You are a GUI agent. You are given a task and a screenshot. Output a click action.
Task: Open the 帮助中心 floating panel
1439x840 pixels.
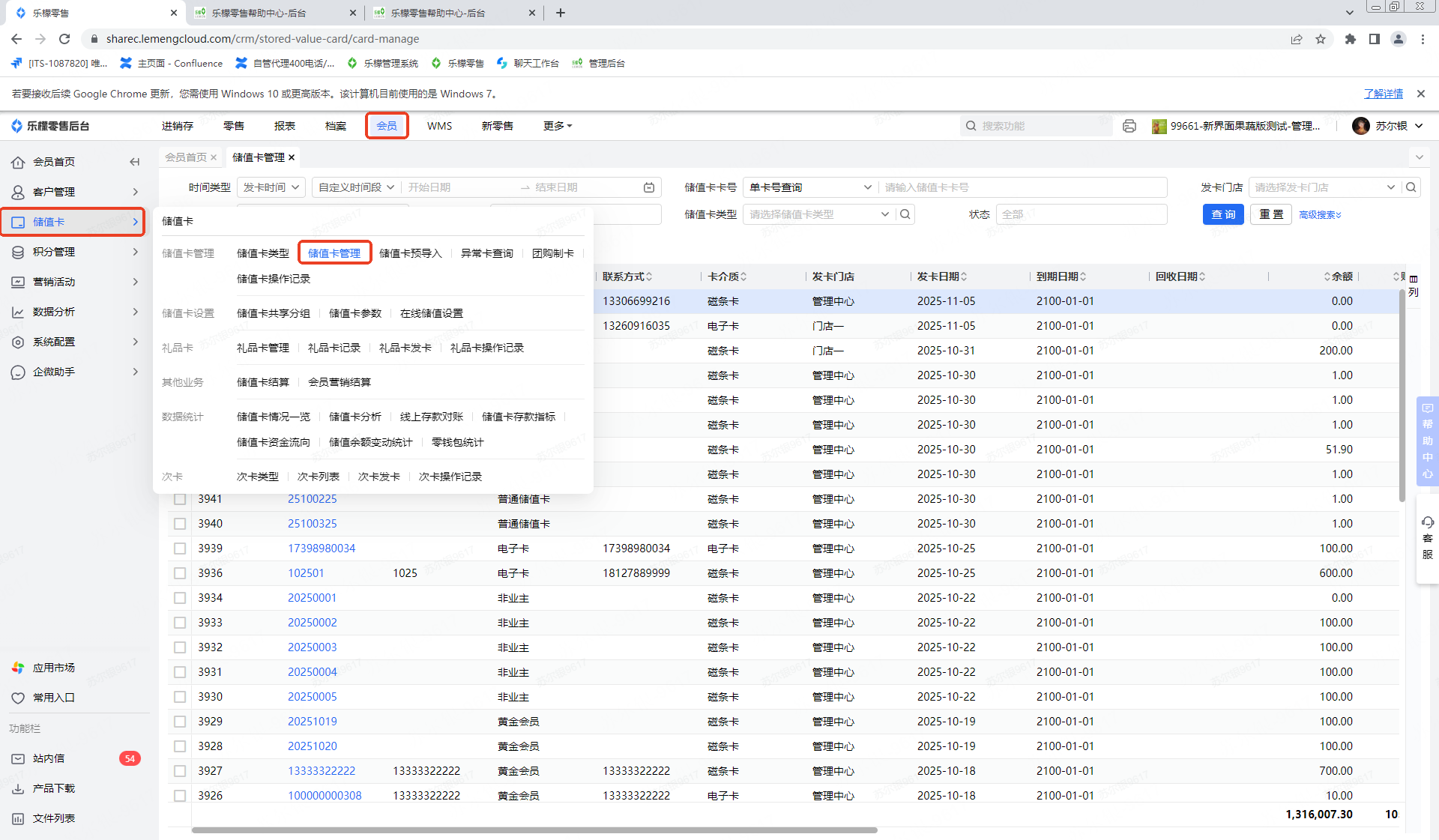1427,441
